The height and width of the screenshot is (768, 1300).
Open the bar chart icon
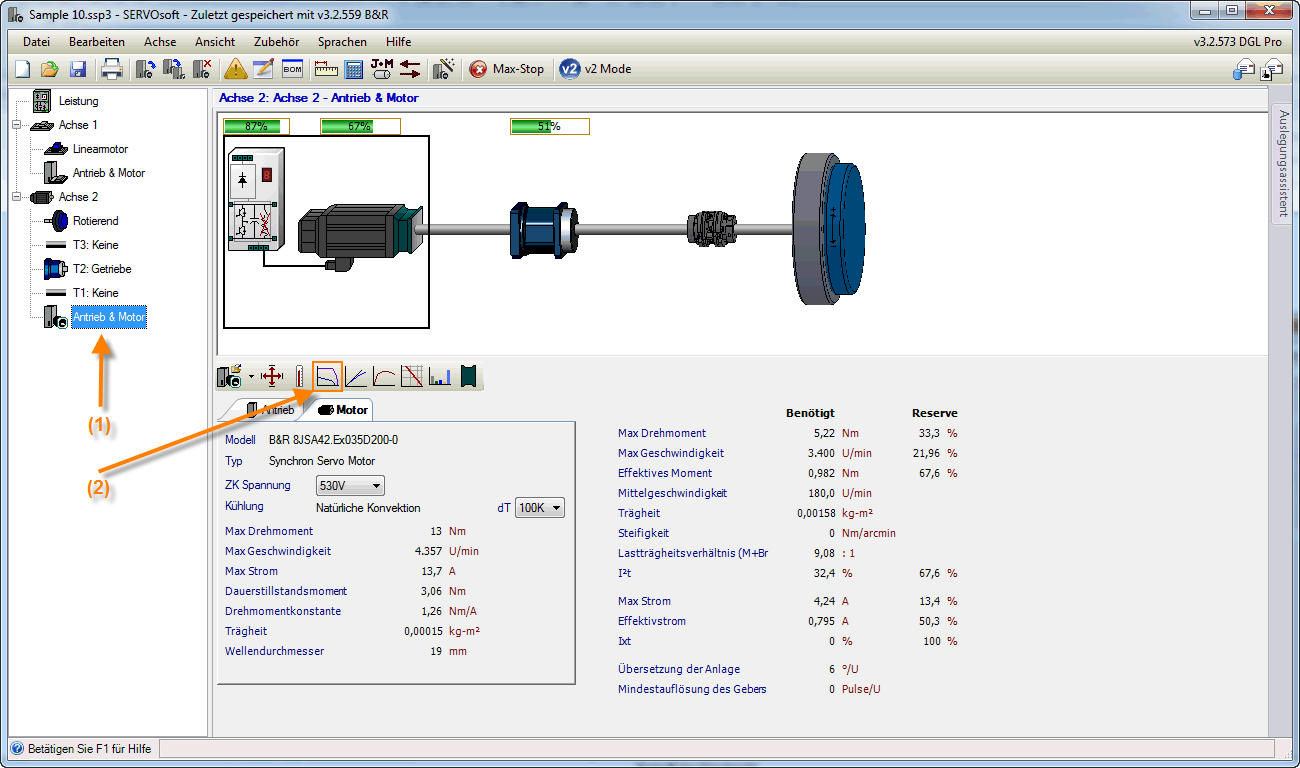[440, 376]
